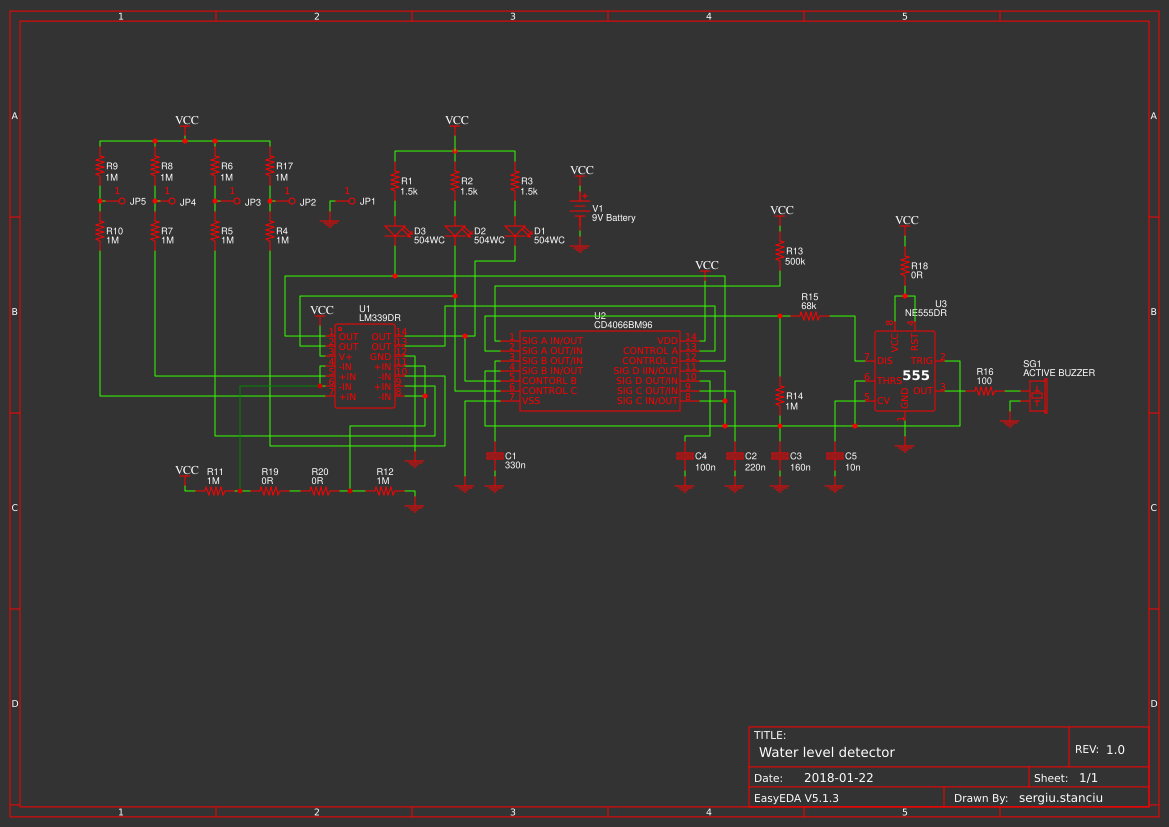Image resolution: width=1169 pixels, height=827 pixels.
Task: Click the "220n" capacitor value
Action: pyautogui.click(x=754, y=468)
